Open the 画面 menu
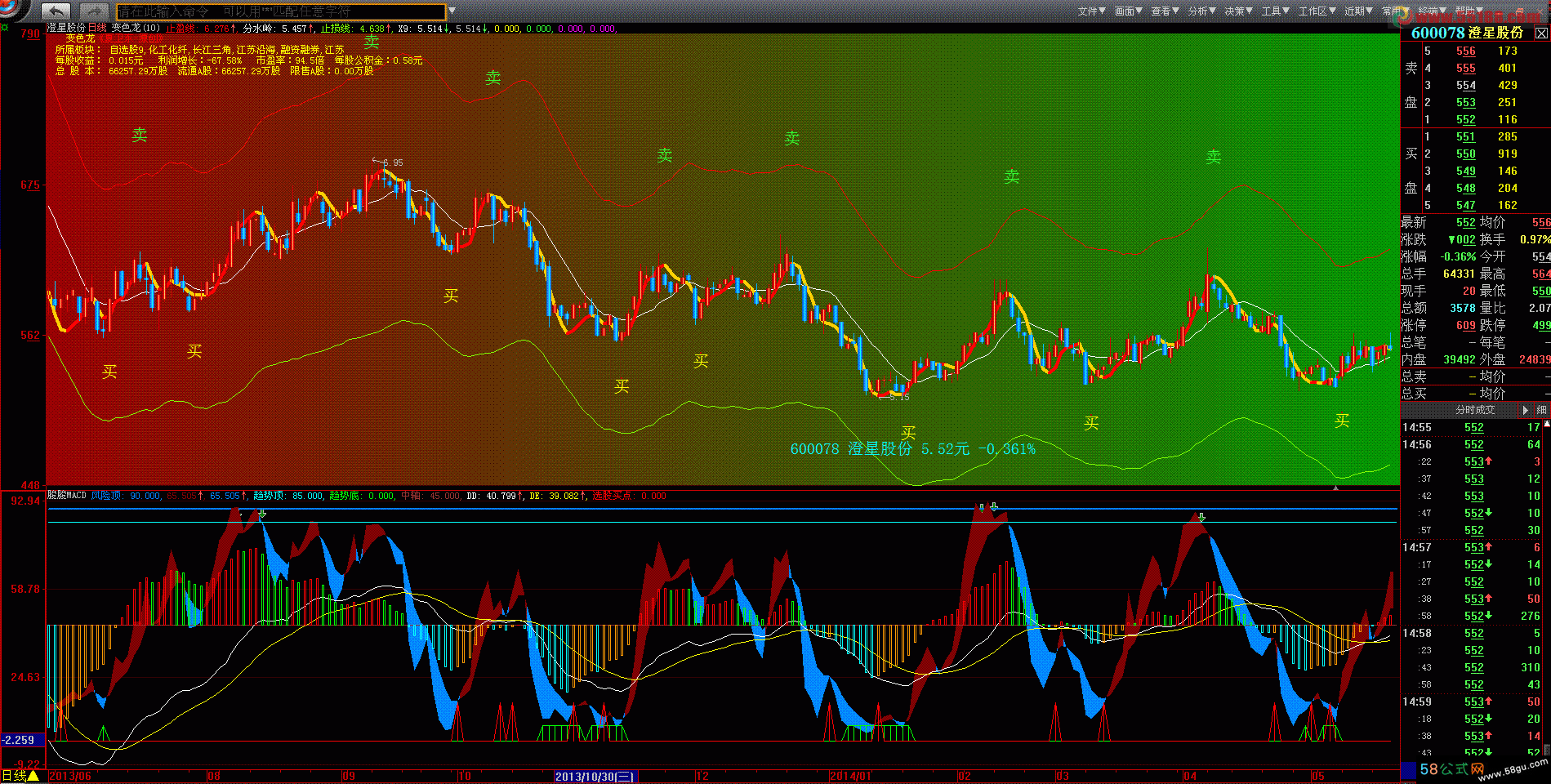 click(x=1129, y=11)
